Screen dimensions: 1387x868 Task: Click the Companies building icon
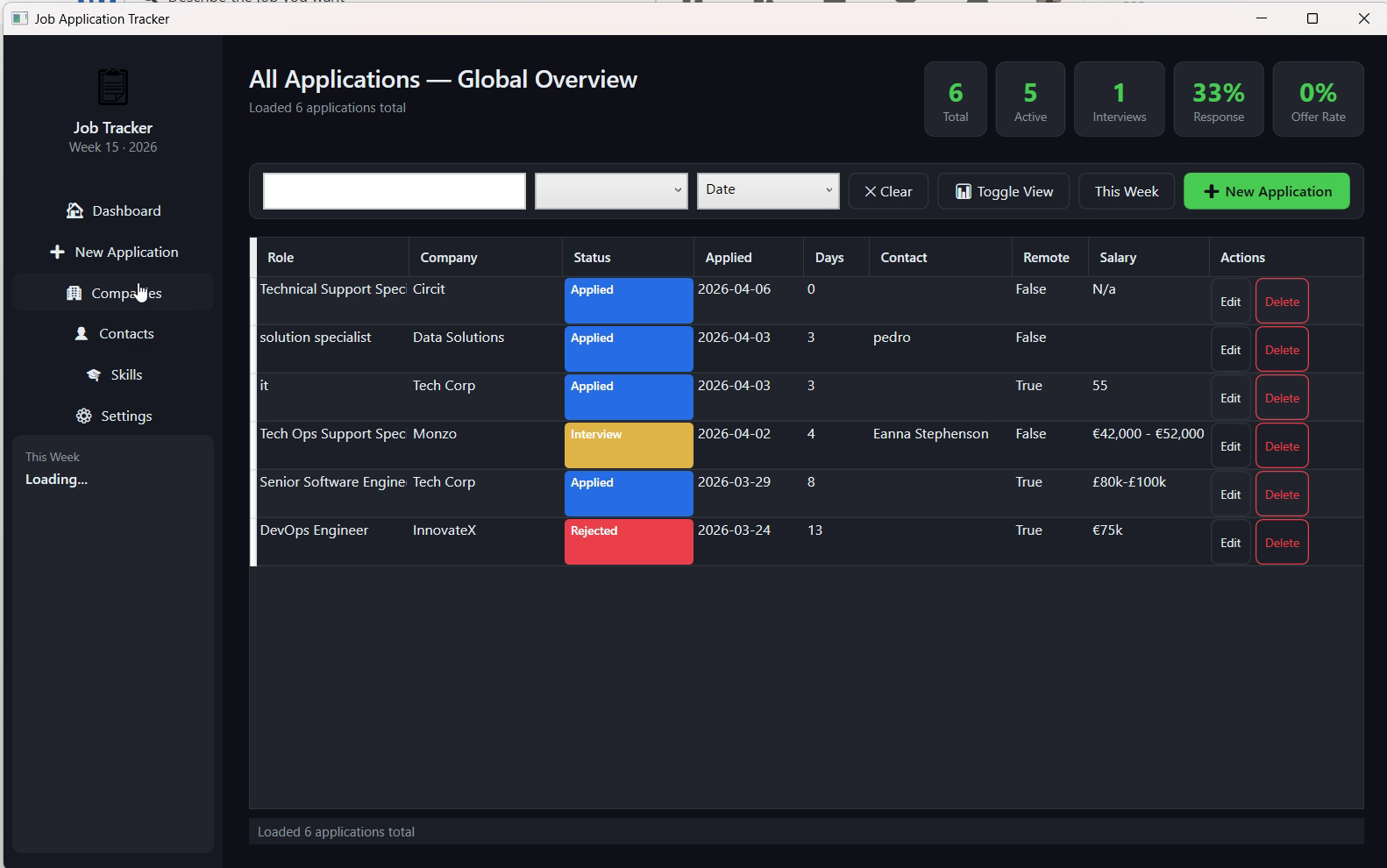coord(74,293)
